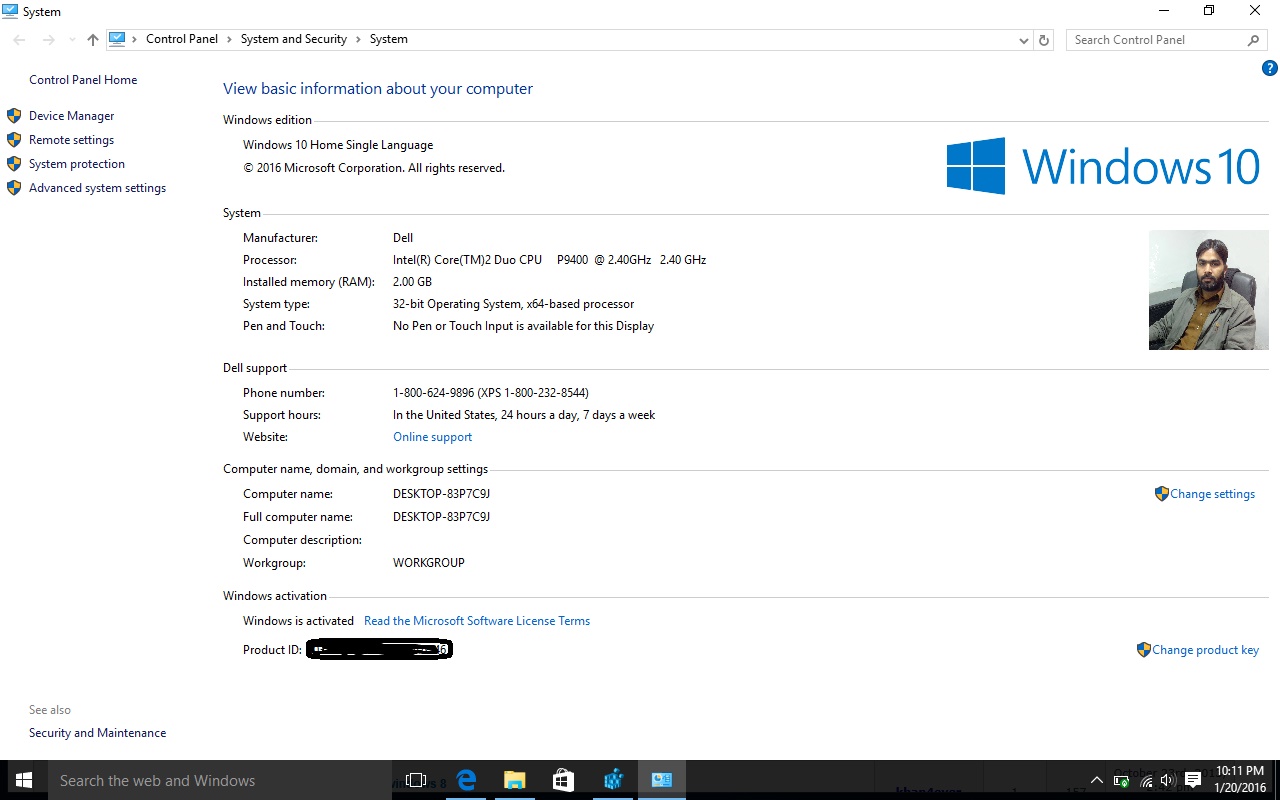Open the blue Help button

pyautogui.click(x=1270, y=69)
